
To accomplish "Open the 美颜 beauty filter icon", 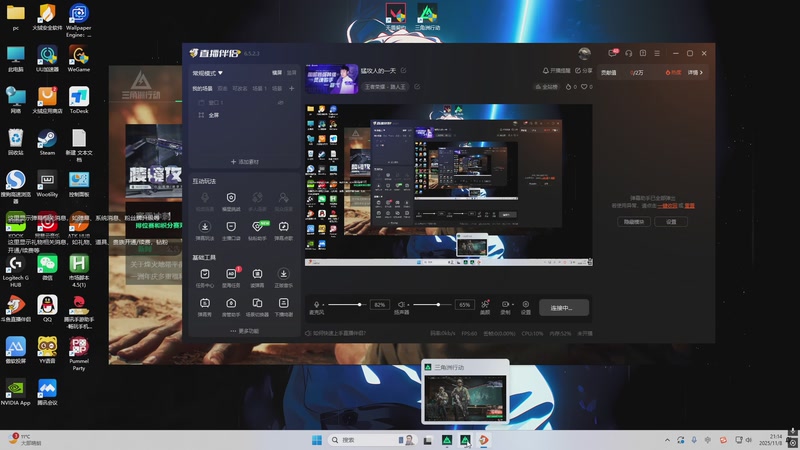I will point(485,307).
